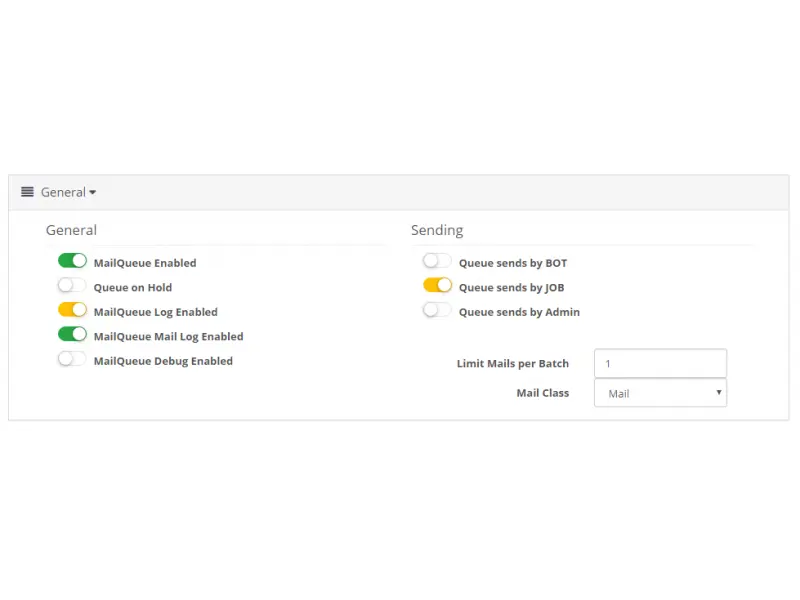
Task: Click the Queue on Hold label
Action: (133, 287)
